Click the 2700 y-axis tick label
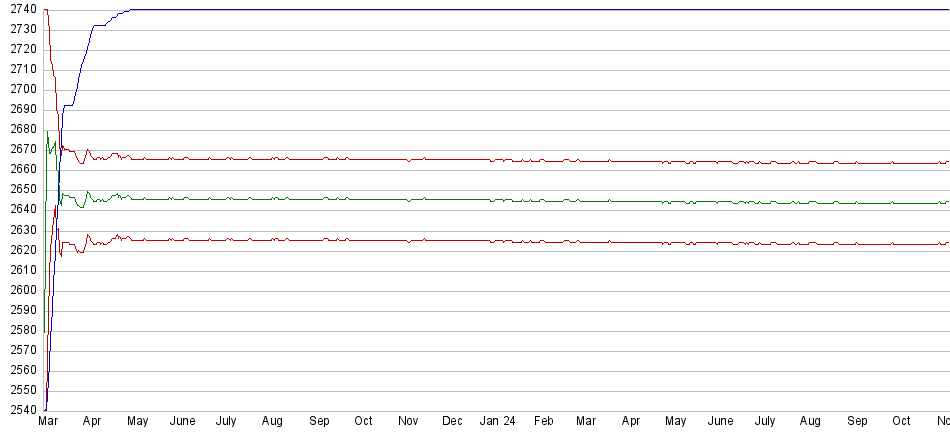Screen dimensions: 950x435 click(24, 89)
